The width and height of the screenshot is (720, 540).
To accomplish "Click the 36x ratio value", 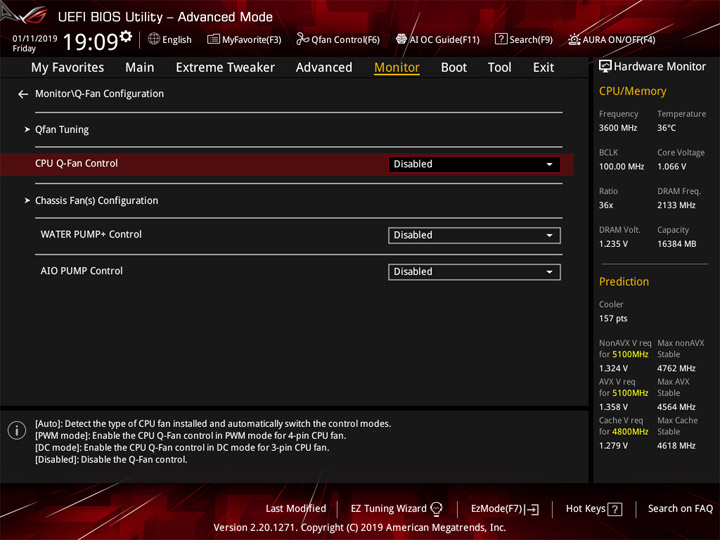I will [606, 205].
